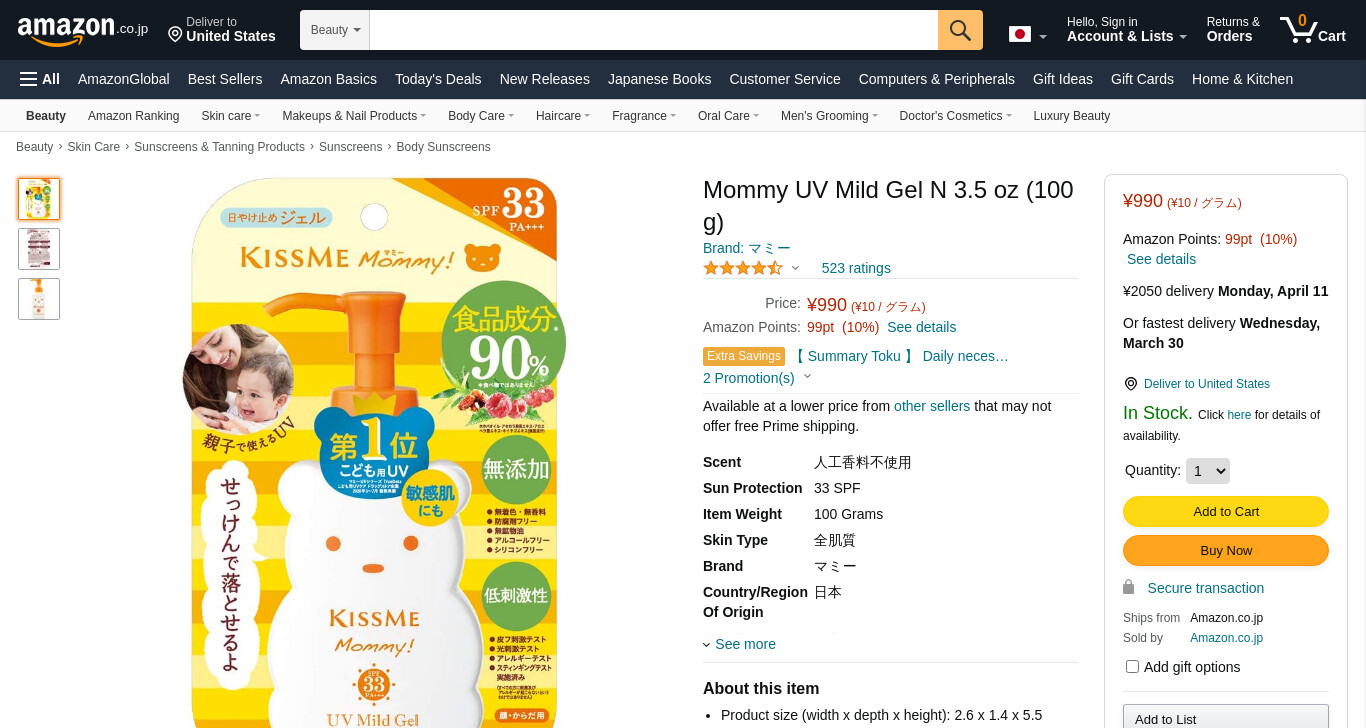Viewport: 1366px width, 728px height.
Task: Click the Amazon.co.jp logo
Action: 82,30
